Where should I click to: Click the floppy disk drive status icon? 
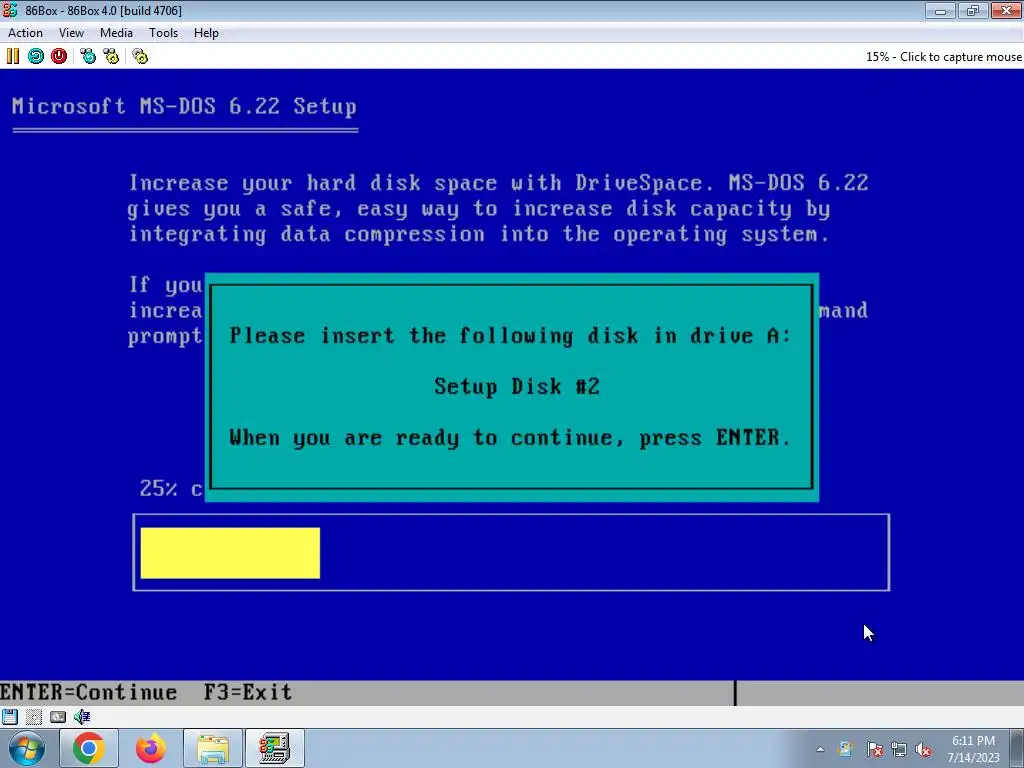click(10, 716)
